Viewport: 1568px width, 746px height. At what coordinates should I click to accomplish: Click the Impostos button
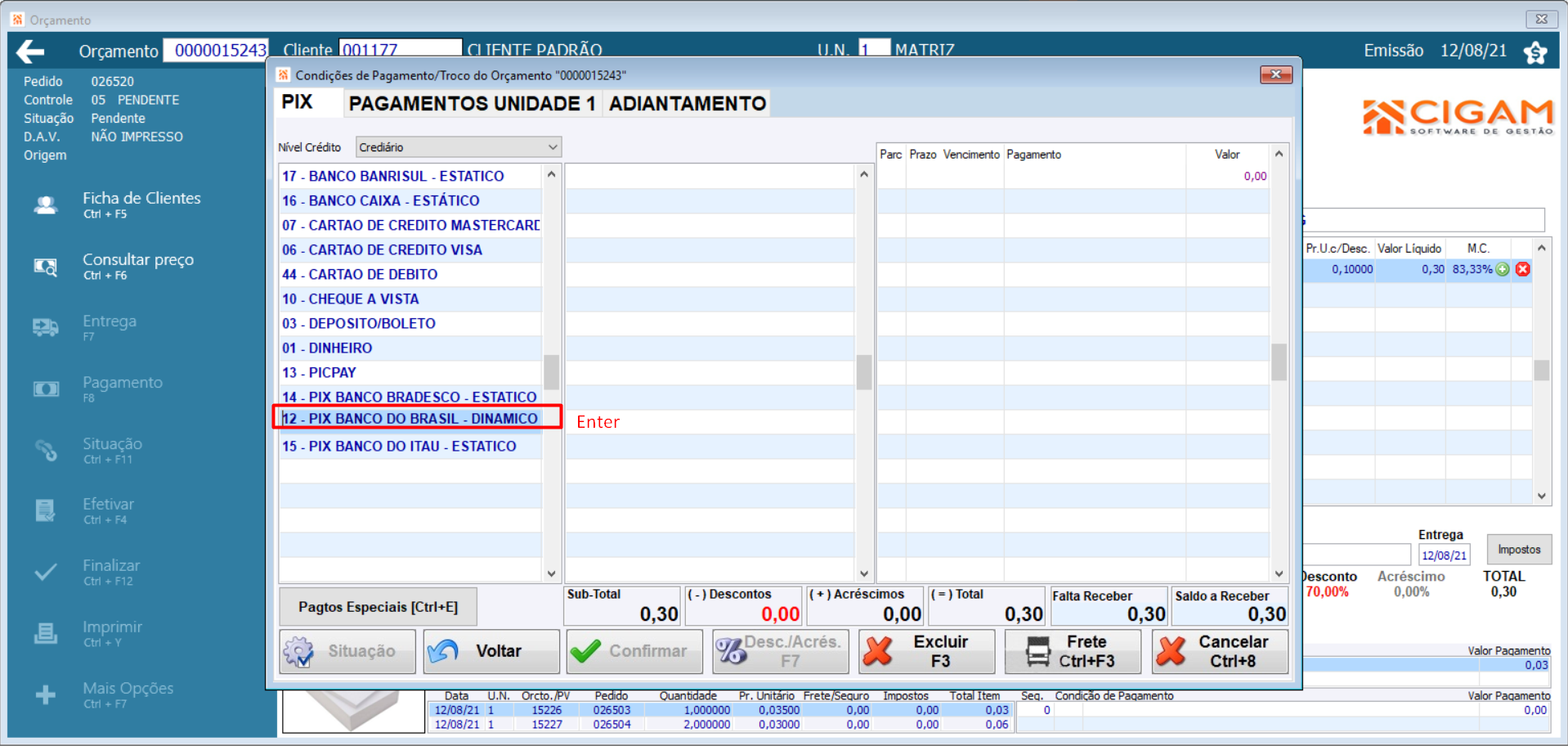[1519, 550]
